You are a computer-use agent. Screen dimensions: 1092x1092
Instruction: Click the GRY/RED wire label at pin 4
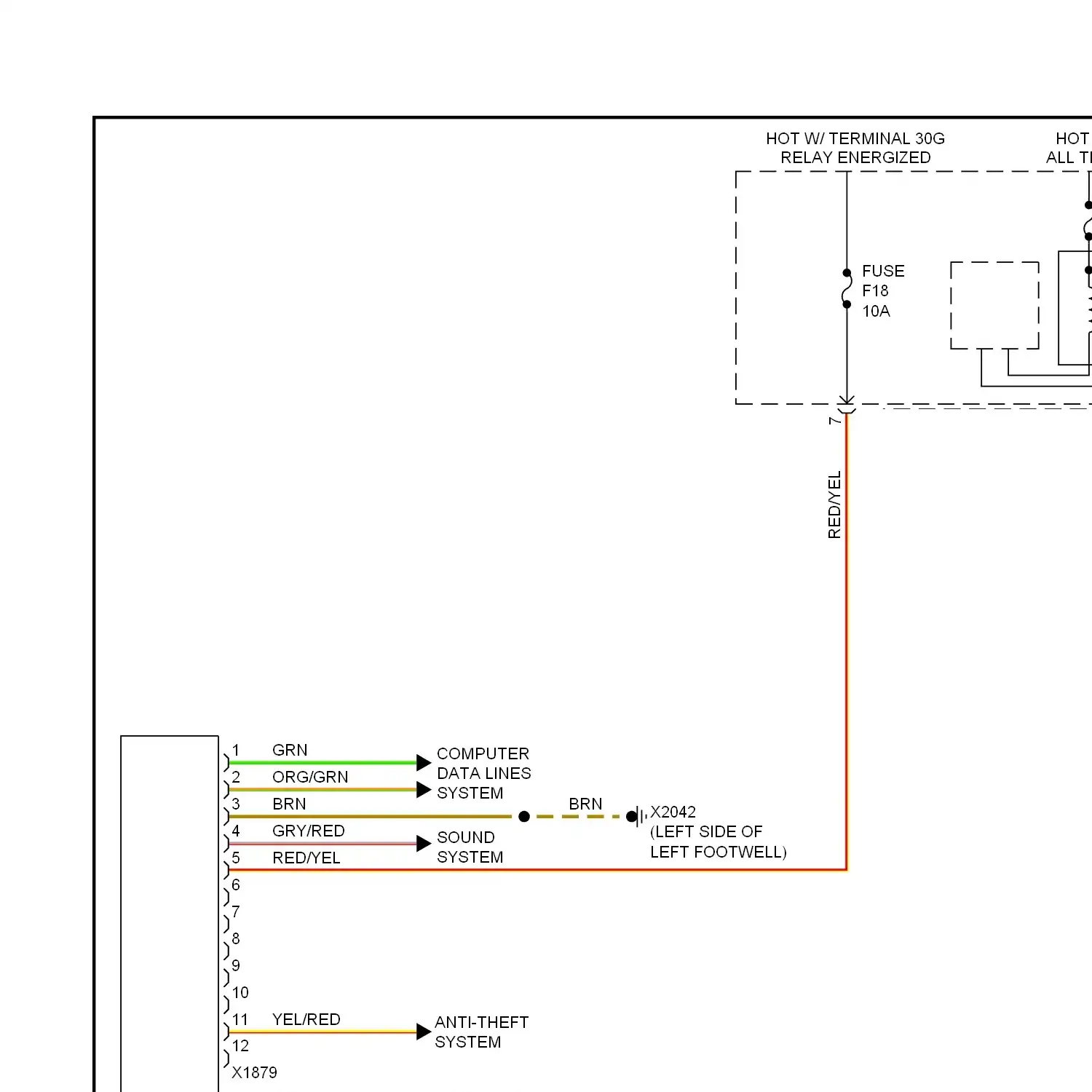(x=308, y=831)
